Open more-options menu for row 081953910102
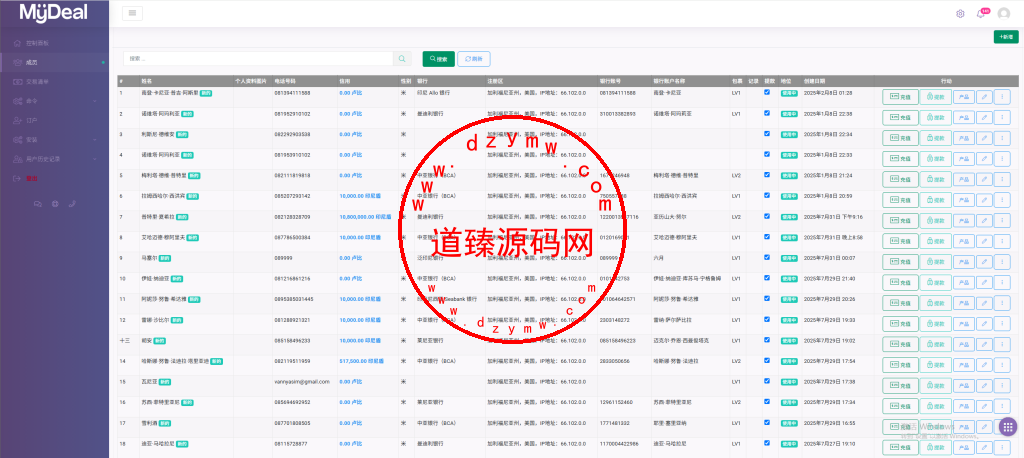Viewport: 1024px width, 458px height. pos(1002,159)
